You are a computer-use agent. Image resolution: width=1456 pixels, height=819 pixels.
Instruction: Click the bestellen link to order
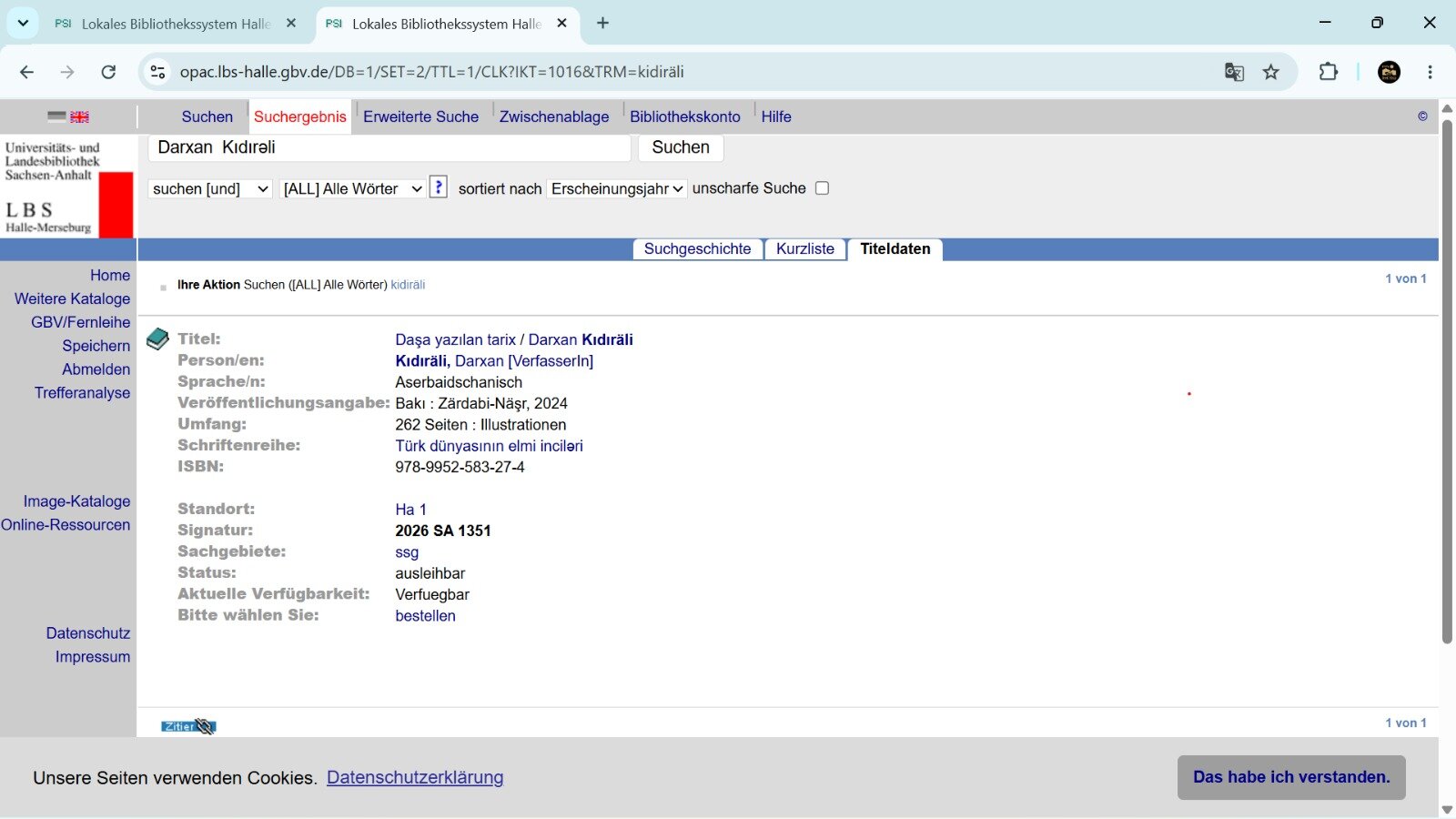point(425,616)
